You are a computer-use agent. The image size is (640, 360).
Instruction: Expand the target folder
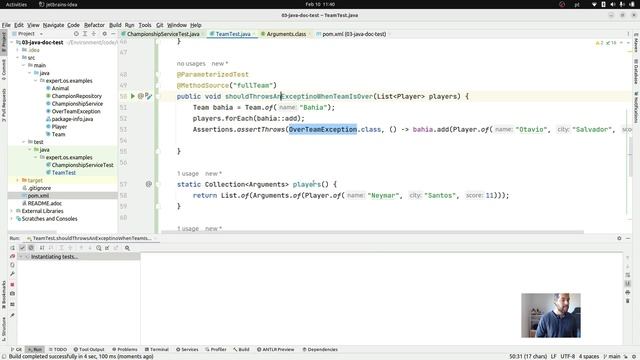[x=18, y=180]
